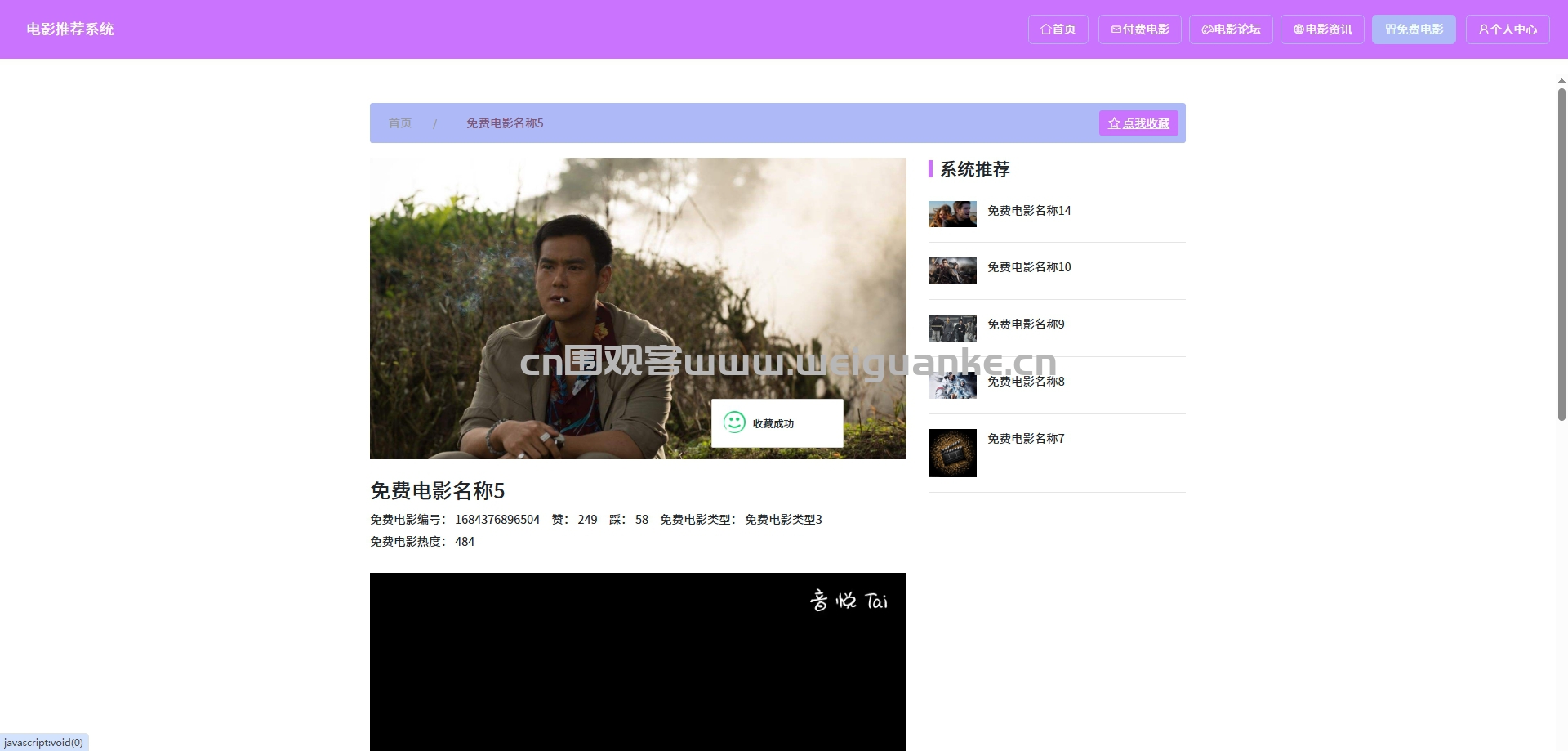Open the 首页 nav menu item
1568x751 pixels.
tap(1058, 29)
